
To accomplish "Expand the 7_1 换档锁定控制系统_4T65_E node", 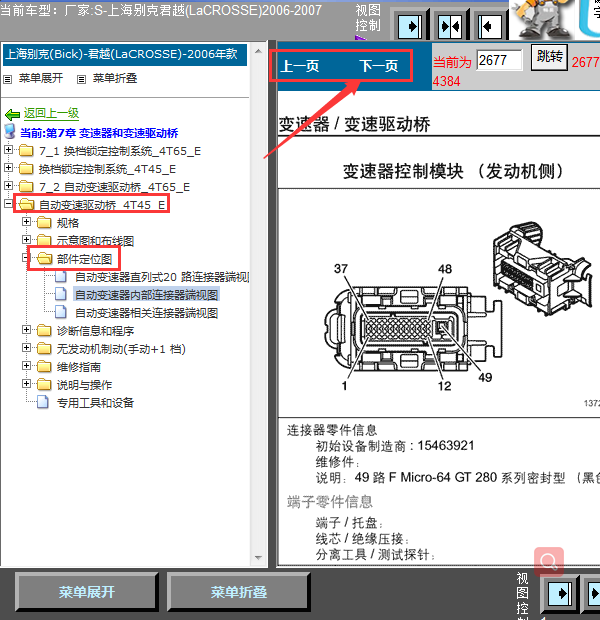I will tap(8, 150).
